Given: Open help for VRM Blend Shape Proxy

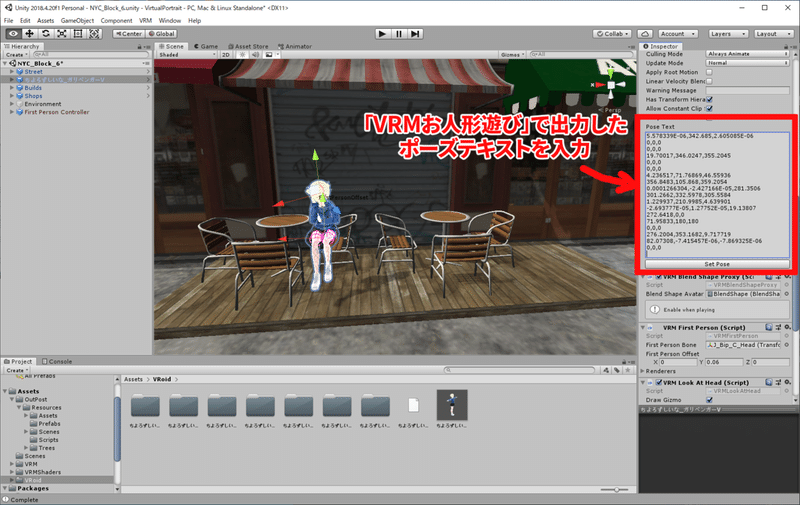Looking at the screenshot, I should pos(769,277).
